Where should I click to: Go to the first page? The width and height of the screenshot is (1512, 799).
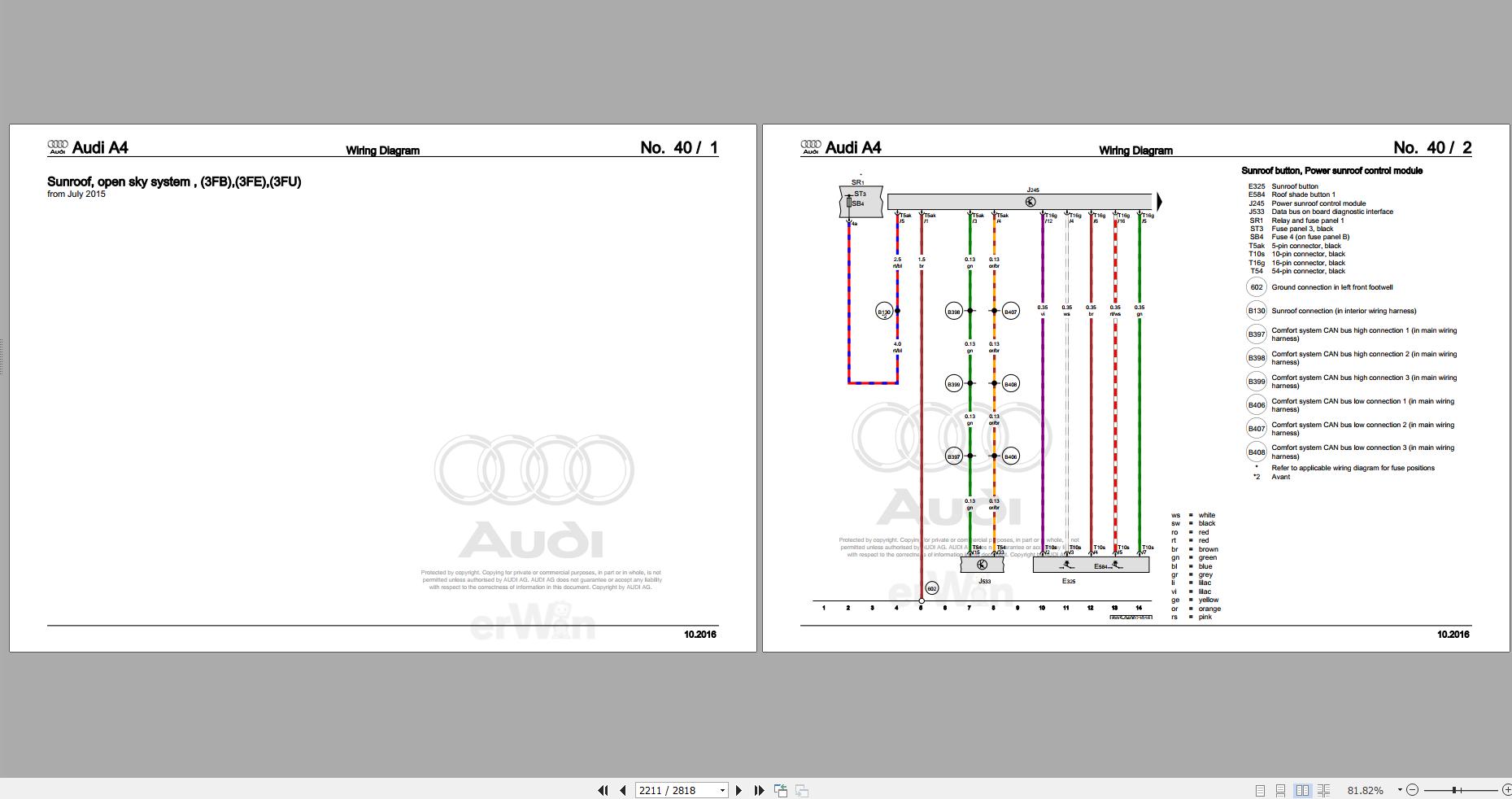click(x=603, y=790)
